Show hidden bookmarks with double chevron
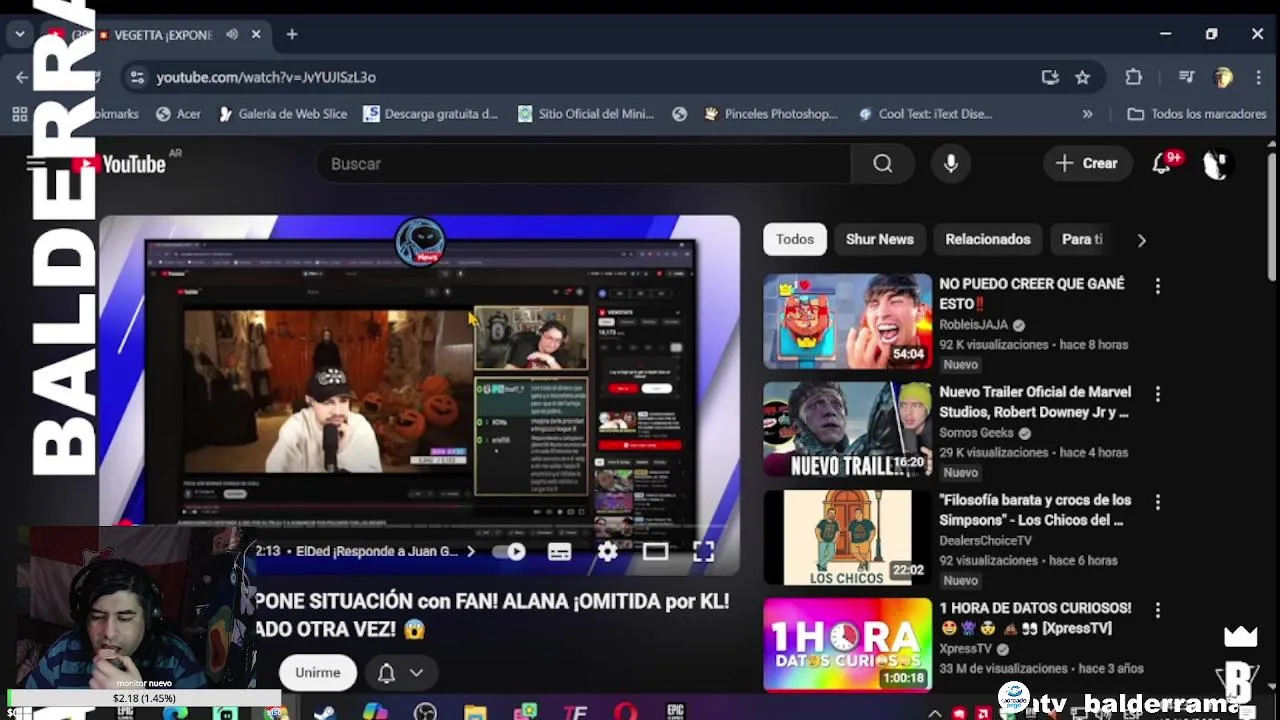1280x720 pixels. [1087, 114]
